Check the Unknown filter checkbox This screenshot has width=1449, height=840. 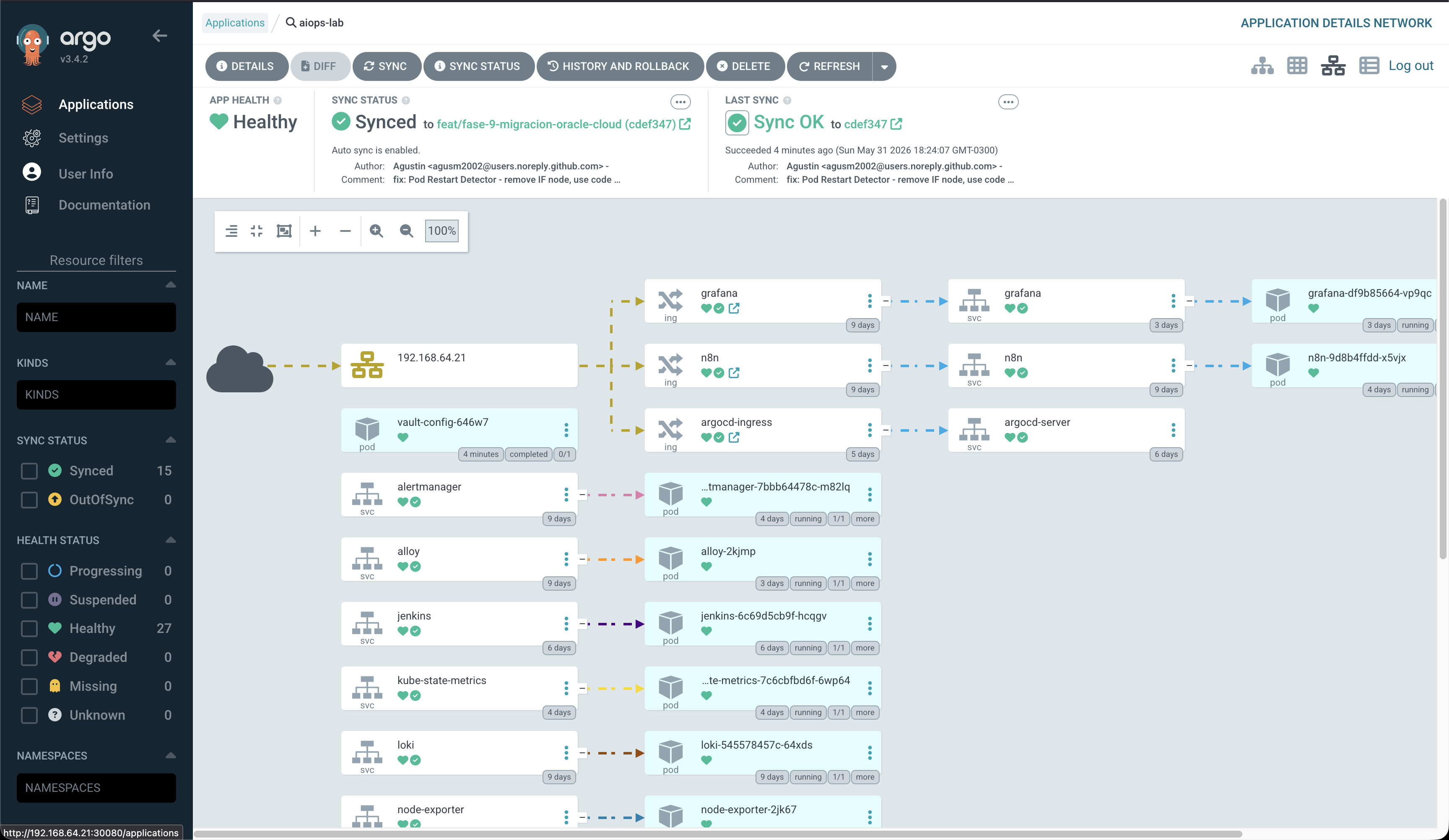[x=29, y=715]
